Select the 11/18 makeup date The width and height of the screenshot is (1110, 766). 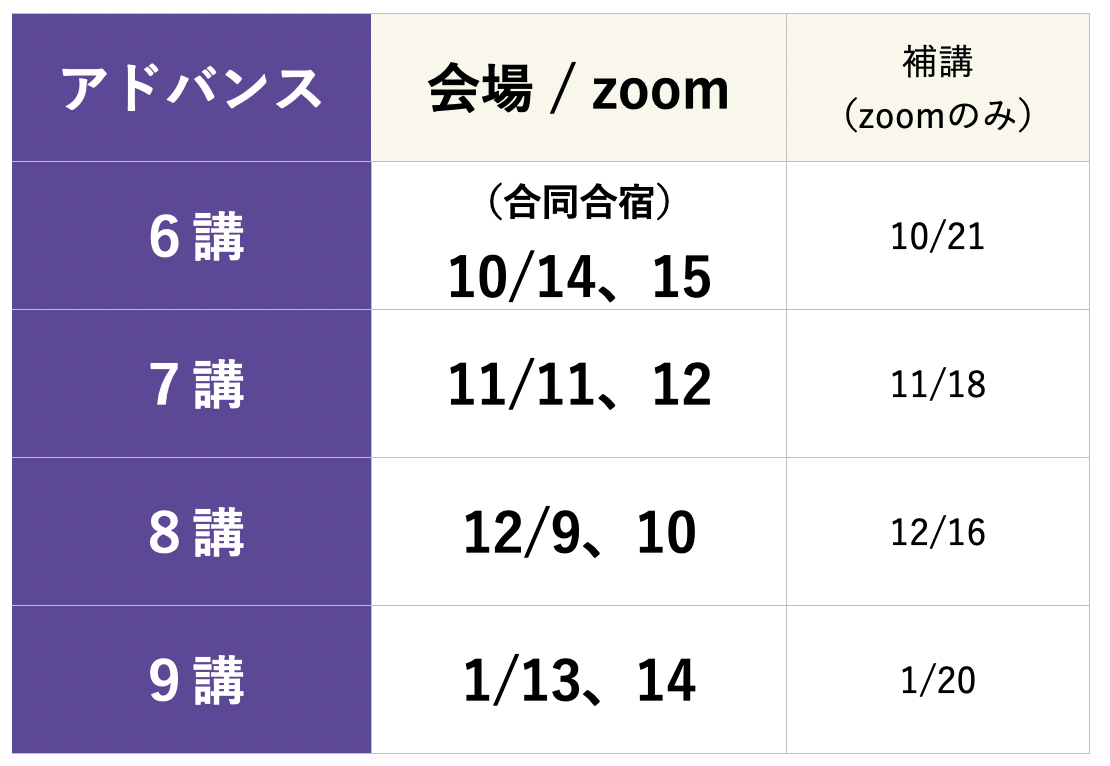point(937,385)
